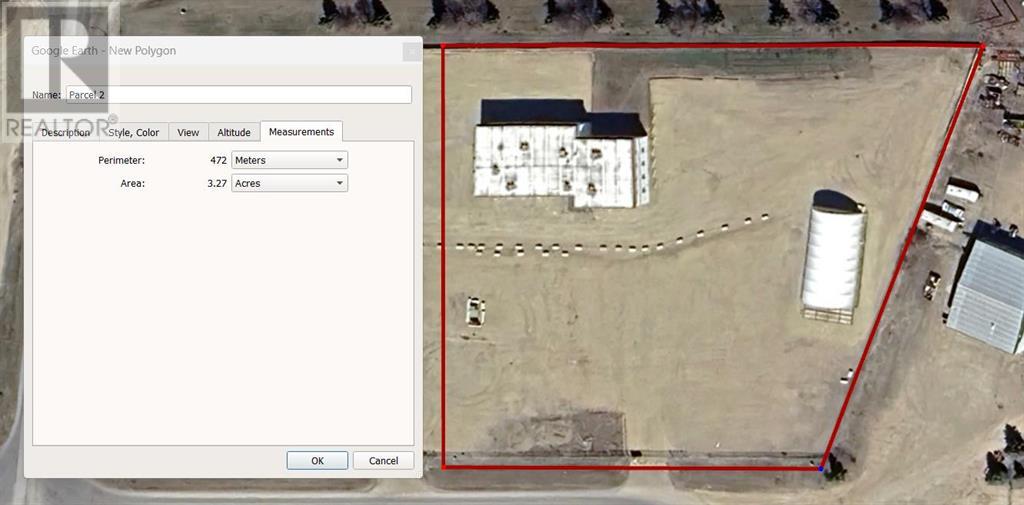Expand the Area units dropdown showing Acres
Viewport: 1024px width, 505px height.
(x=289, y=184)
